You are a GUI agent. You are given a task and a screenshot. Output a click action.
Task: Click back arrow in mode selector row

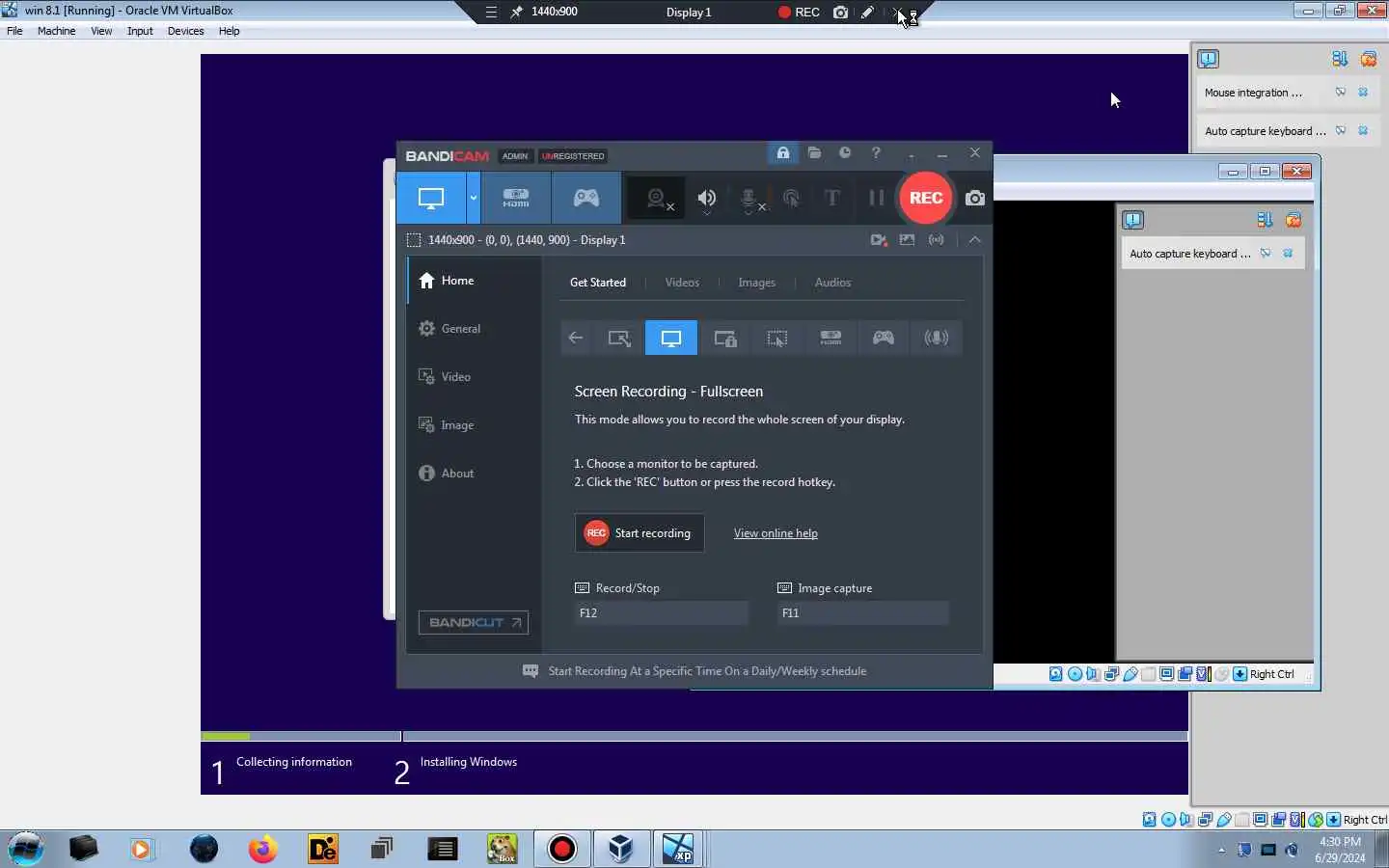pyautogui.click(x=576, y=338)
